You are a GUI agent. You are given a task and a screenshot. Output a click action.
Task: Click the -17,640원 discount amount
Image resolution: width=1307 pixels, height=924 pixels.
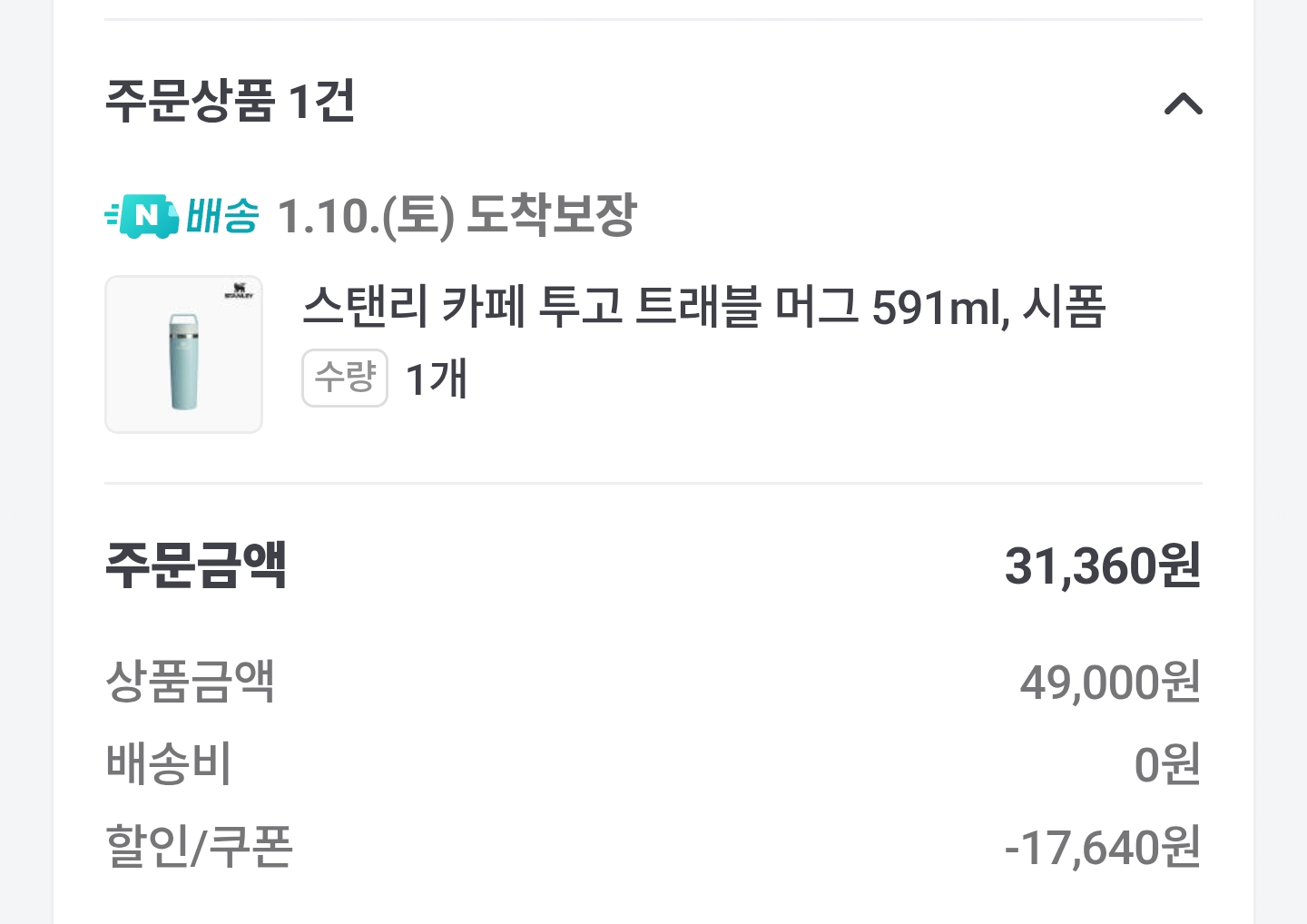(1102, 848)
